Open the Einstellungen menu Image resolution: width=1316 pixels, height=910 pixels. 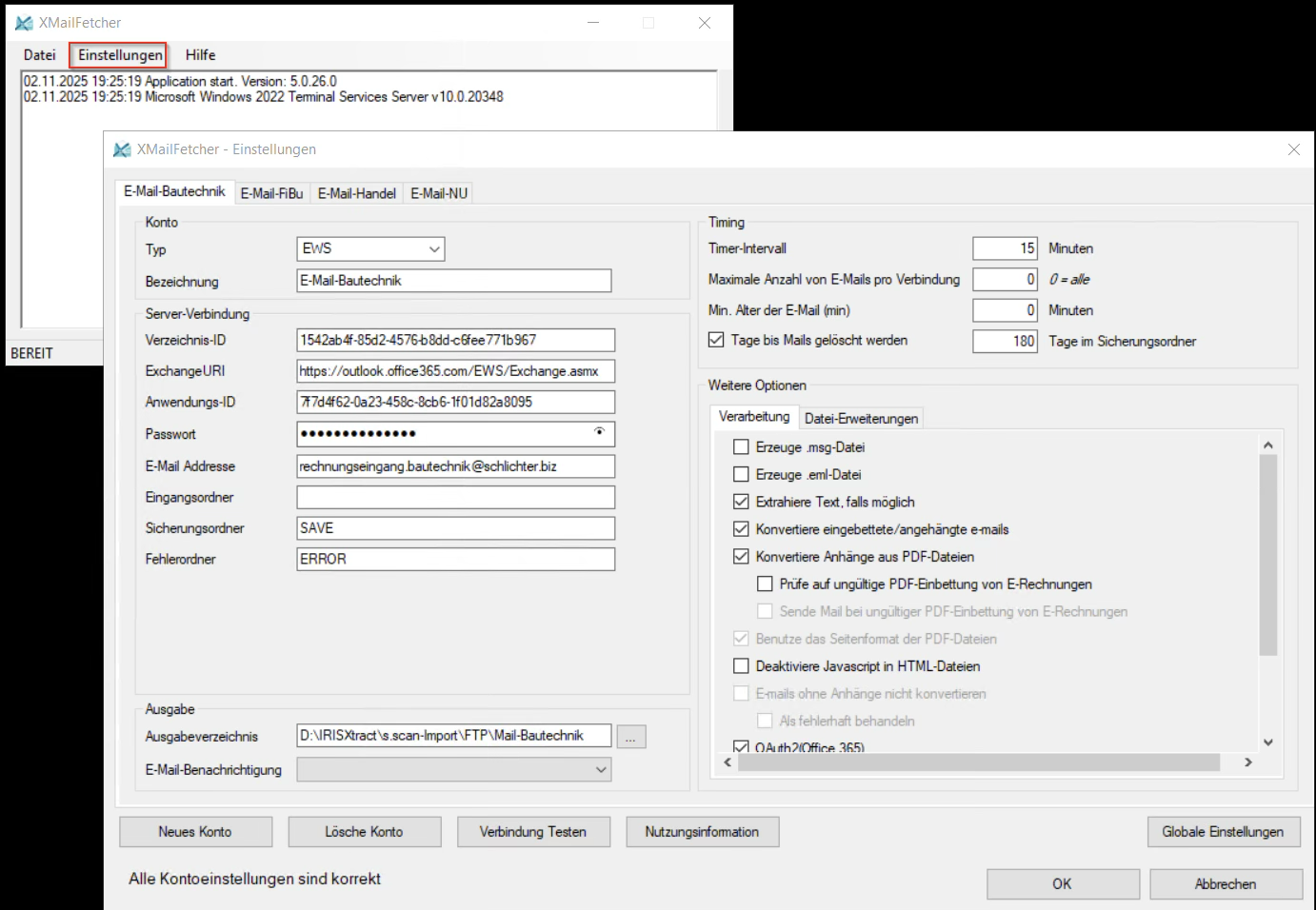click(x=120, y=55)
